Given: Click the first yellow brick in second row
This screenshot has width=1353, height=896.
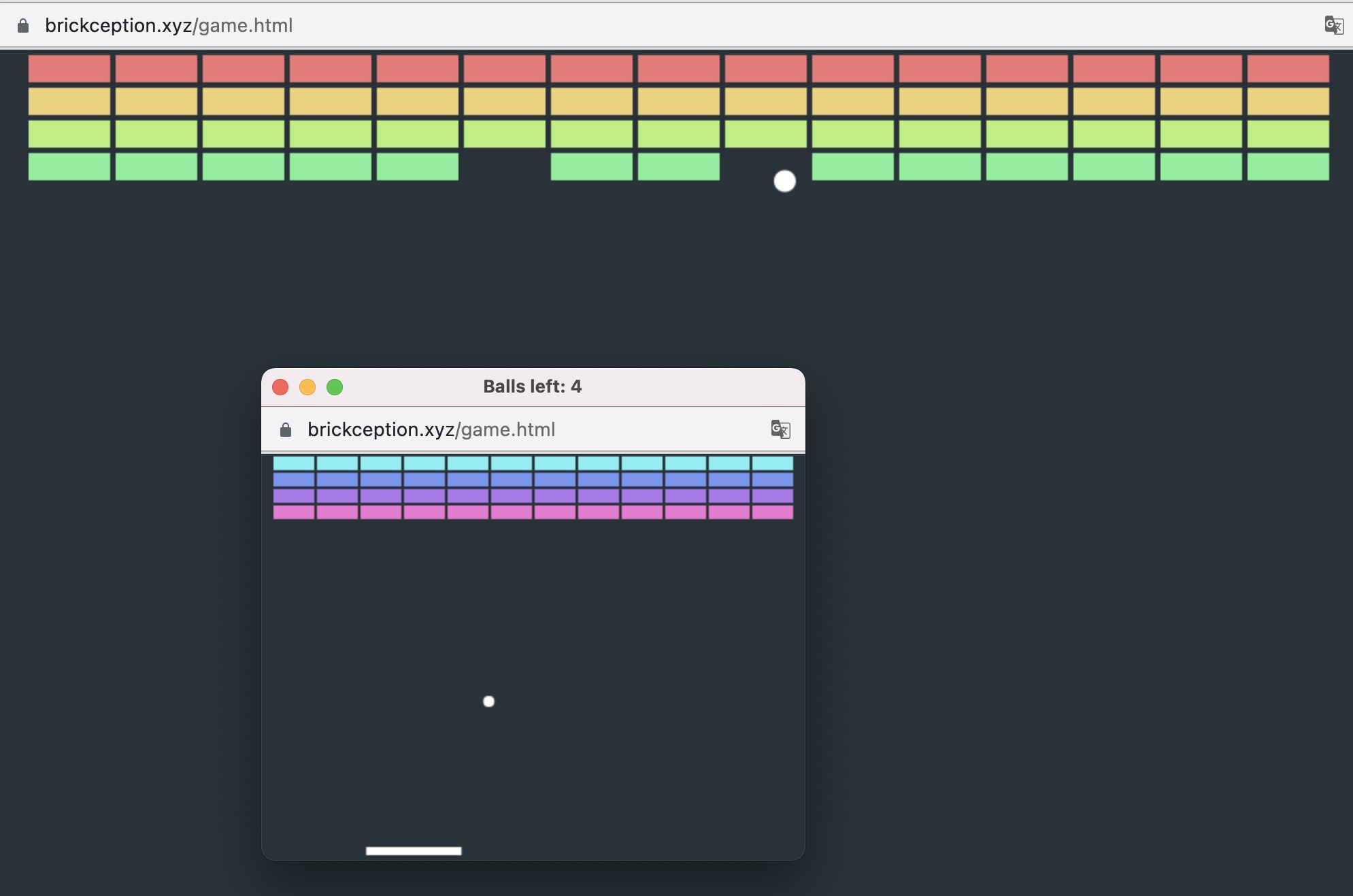Looking at the screenshot, I should 69,101.
